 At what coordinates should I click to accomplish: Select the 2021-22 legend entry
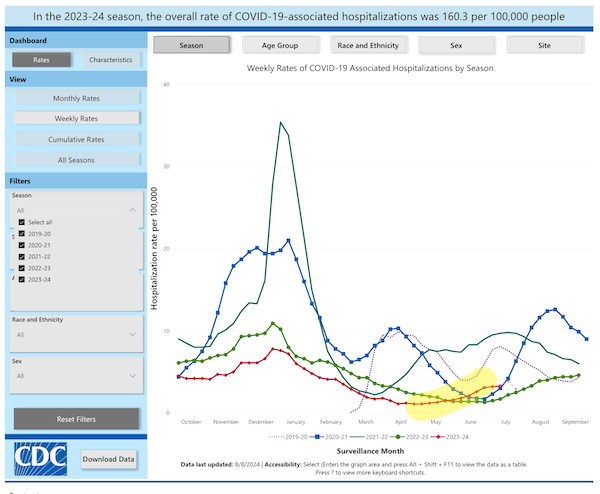pyautogui.click(x=369, y=437)
